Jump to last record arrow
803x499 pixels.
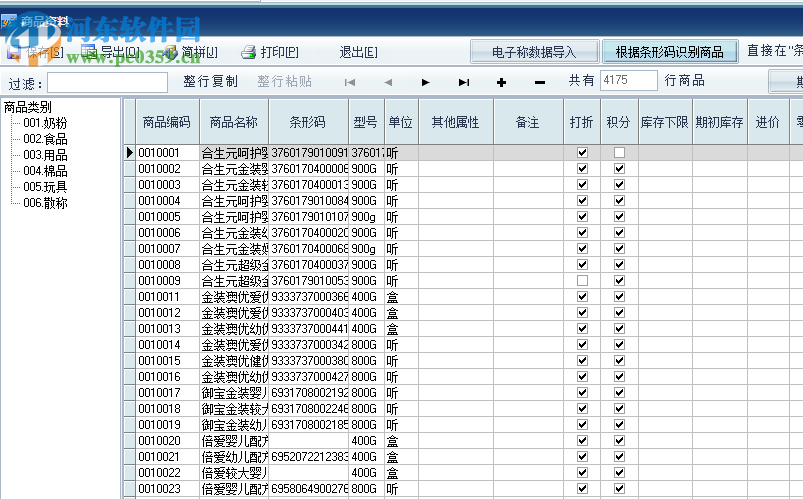[464, 82]
